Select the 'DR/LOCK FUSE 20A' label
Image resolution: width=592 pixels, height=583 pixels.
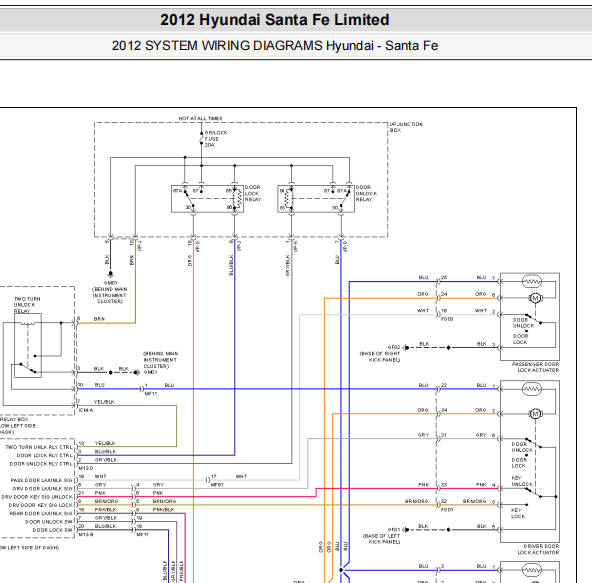pos(216,139)
